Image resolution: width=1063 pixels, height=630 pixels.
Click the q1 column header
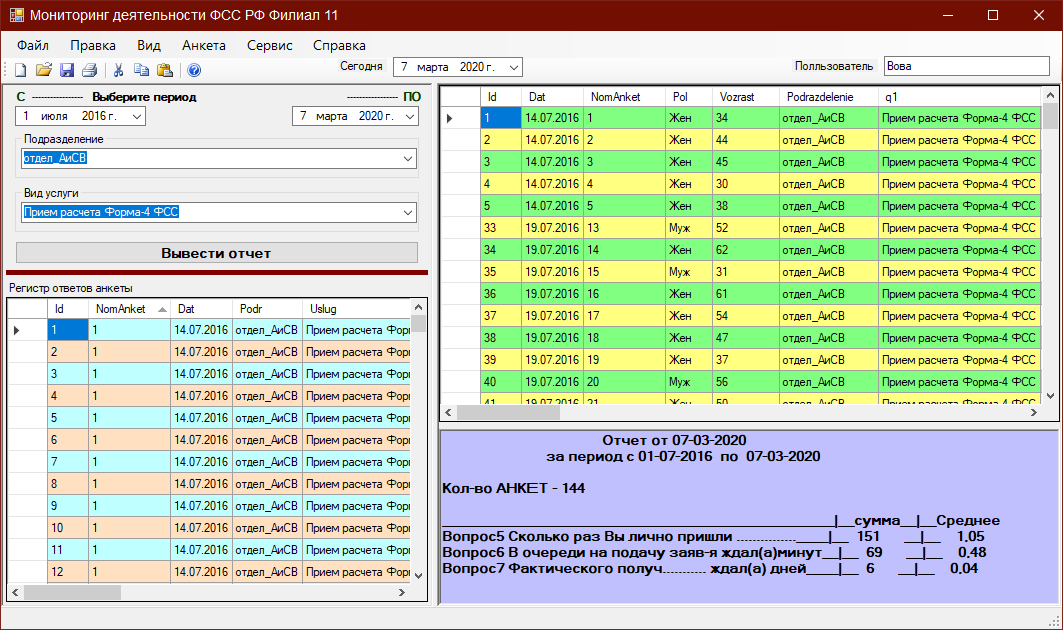(x=959, y=97)
